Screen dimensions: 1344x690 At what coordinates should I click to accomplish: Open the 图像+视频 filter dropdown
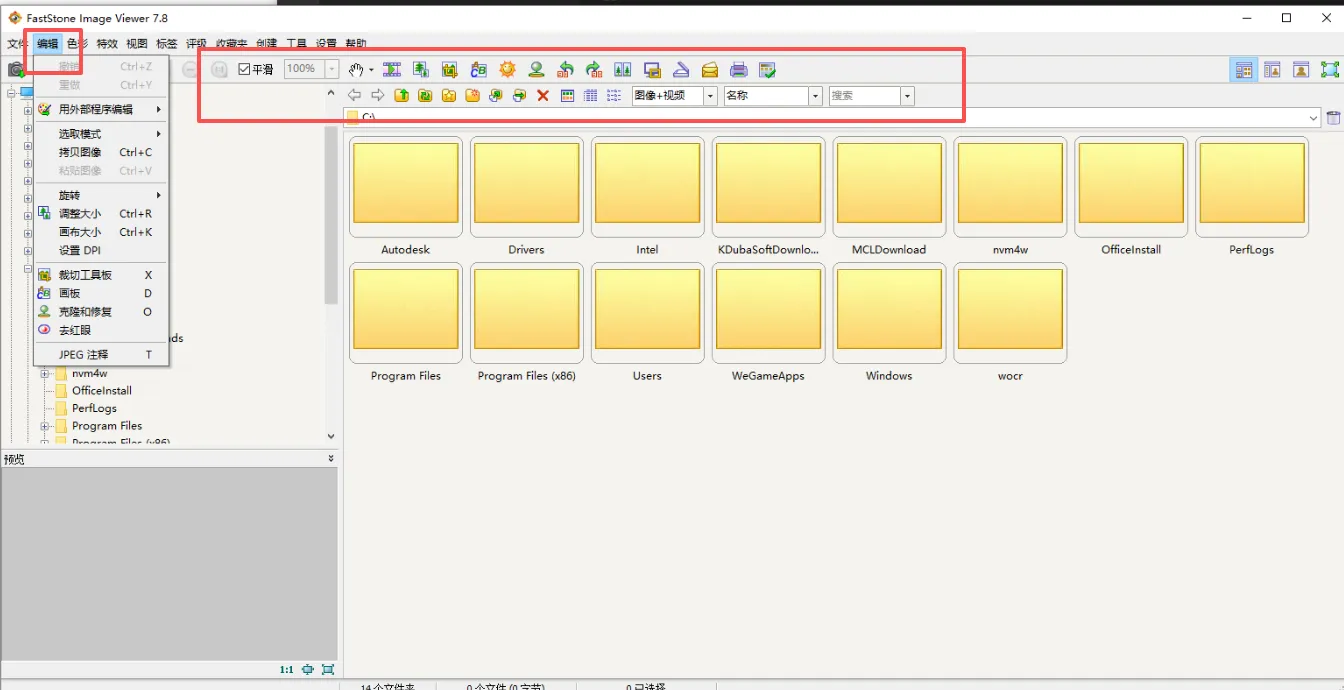click(710, 96)
